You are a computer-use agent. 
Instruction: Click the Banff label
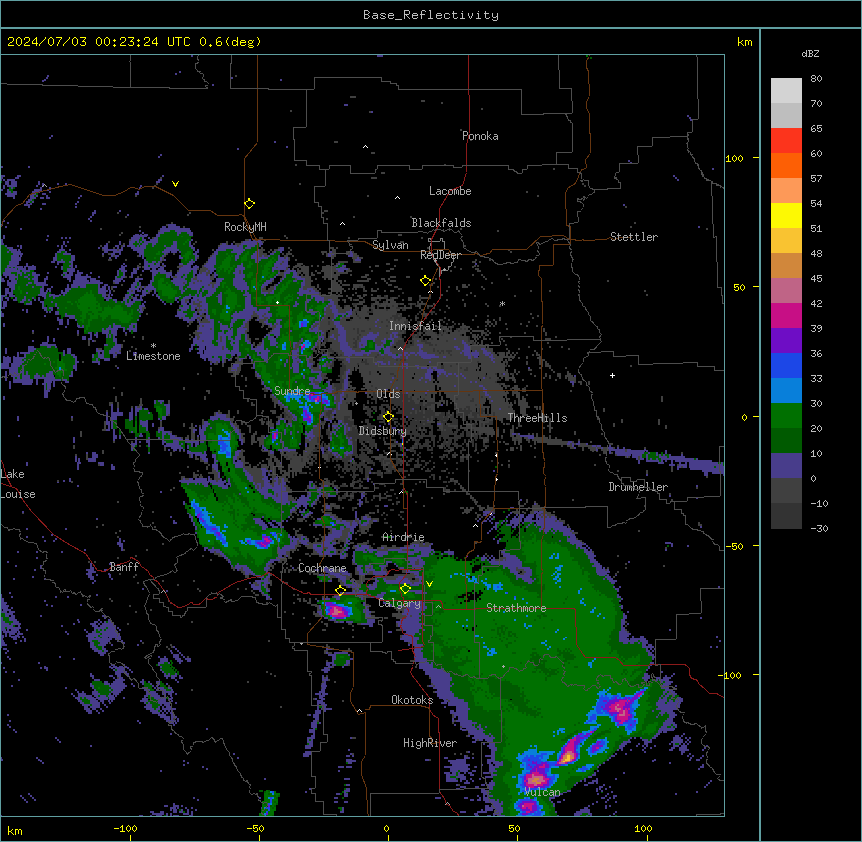[x=124, y=567]
